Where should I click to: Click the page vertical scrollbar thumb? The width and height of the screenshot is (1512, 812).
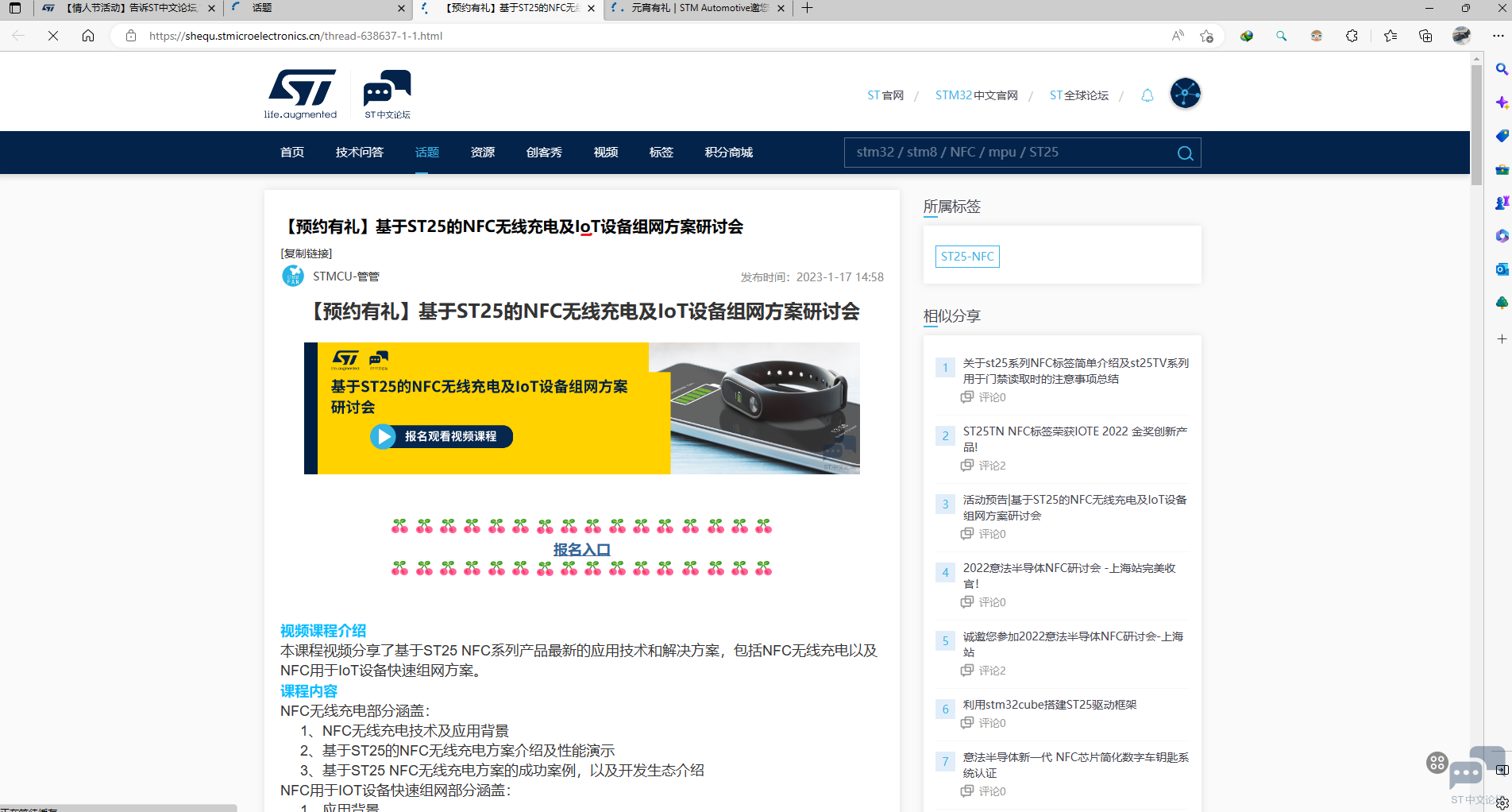[1476, 125]
